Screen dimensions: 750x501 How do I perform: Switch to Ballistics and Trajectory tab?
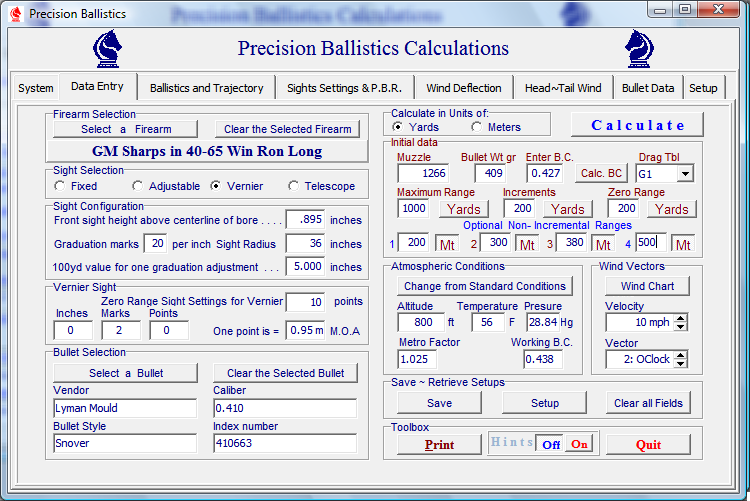pos(206,88)
